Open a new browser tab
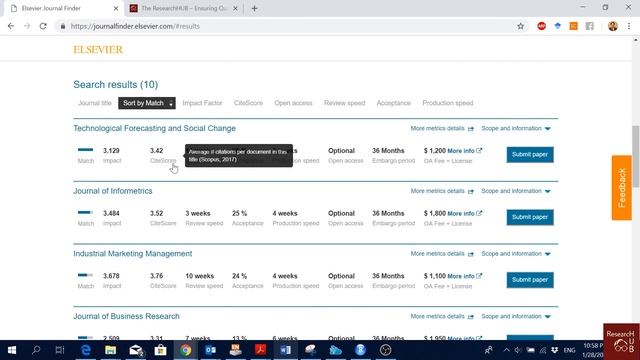 [x=254, y=8]
